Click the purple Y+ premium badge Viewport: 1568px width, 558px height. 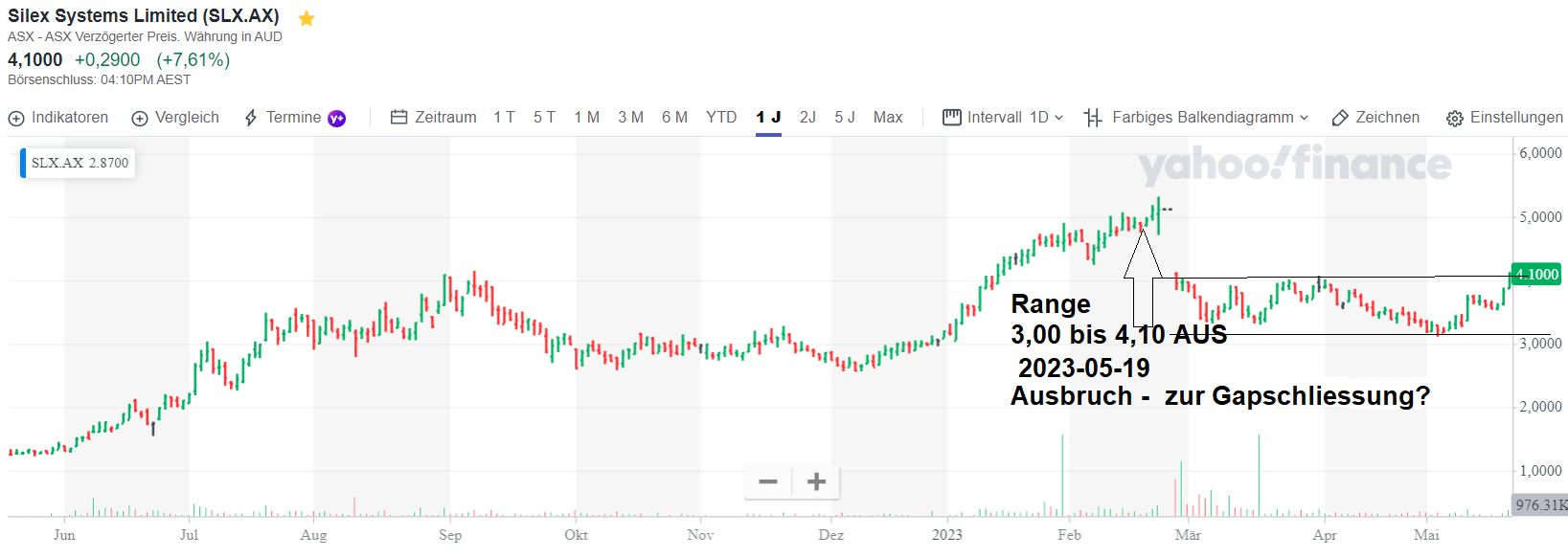pos(336,119)
